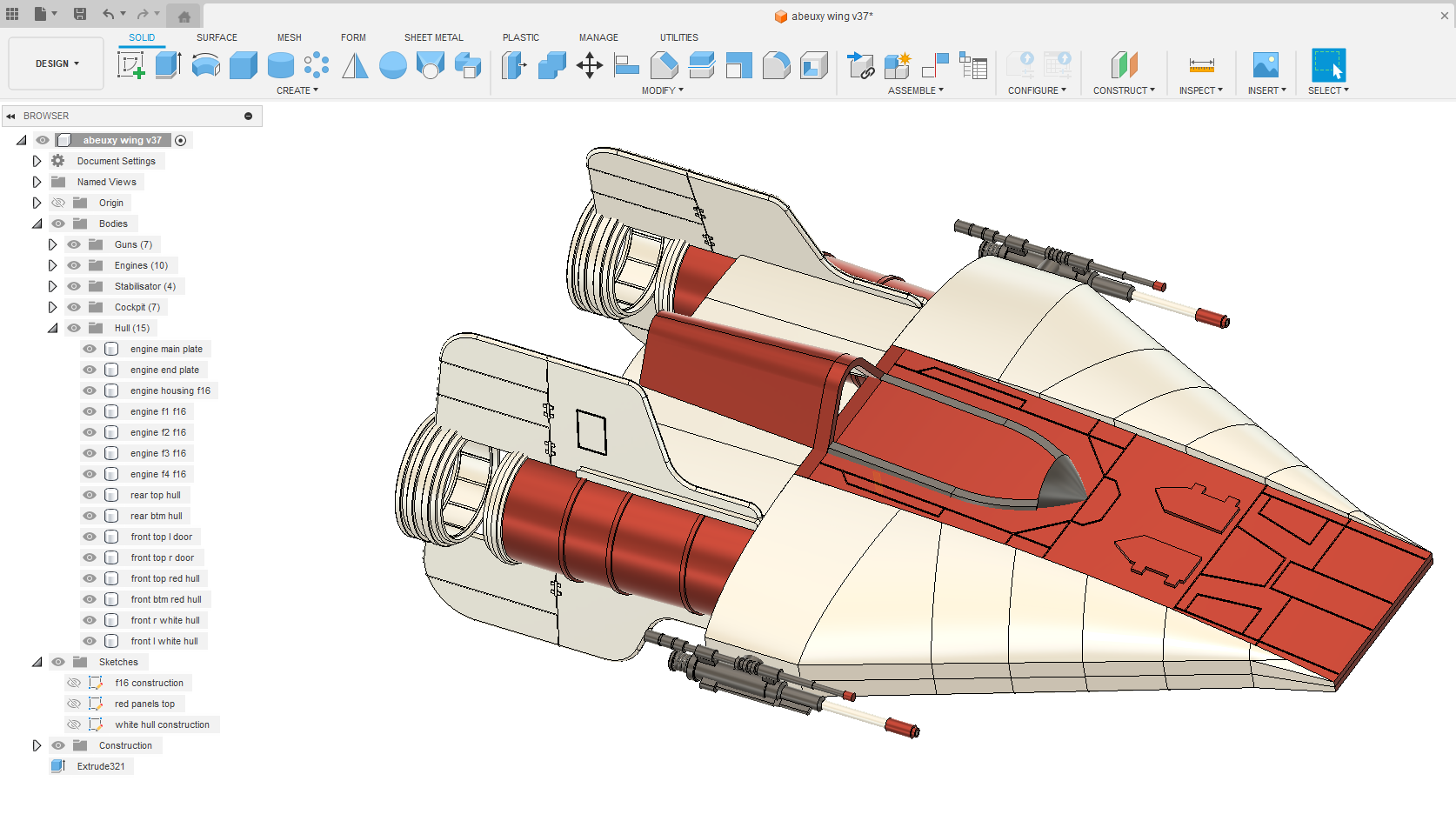Create a Cylinder primitive
1456x821 pixels.
[x=281, y=65]
